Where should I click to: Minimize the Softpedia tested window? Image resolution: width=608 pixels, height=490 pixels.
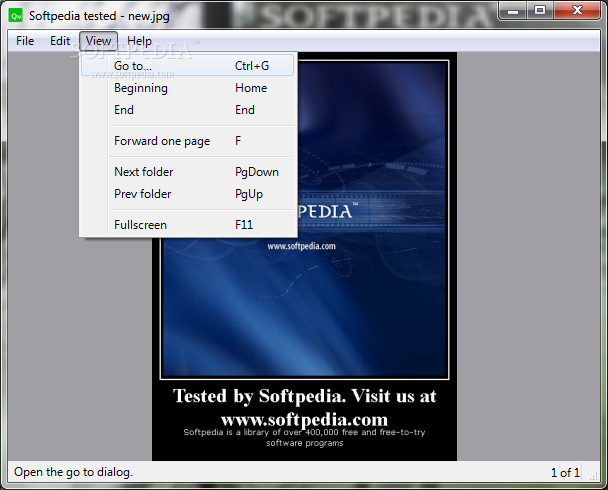point(513,10)
